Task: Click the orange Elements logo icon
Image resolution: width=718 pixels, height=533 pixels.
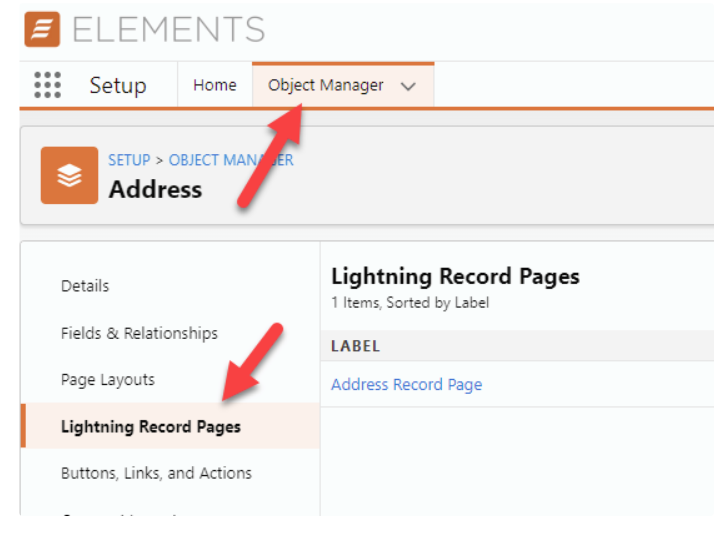Action: (41, 29)
